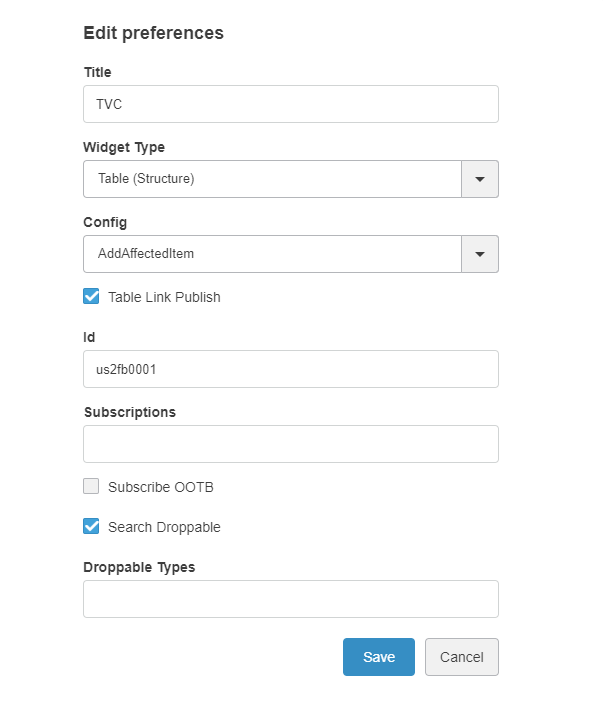Select the Table (Structure) combo box field
Screen dimensions: 603x710
tap(272, 179)
